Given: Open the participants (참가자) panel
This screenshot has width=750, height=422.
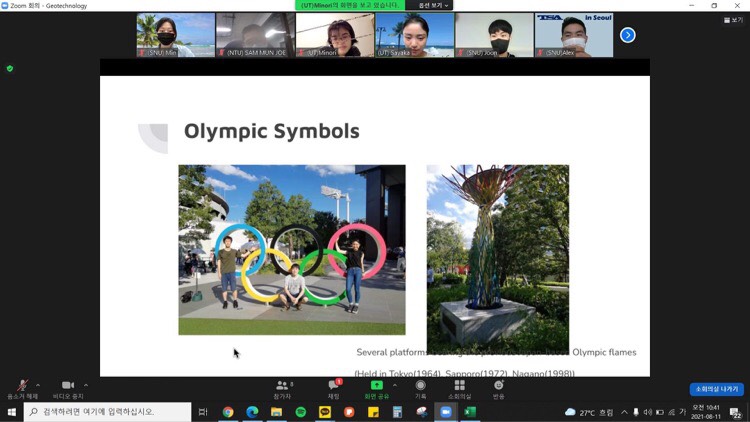Looking at the screenshot, I should coord(282,389).
